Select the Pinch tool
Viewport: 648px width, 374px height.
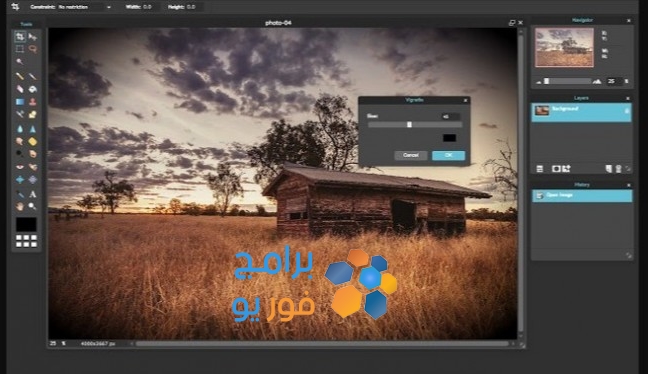[x=33, y=180]
